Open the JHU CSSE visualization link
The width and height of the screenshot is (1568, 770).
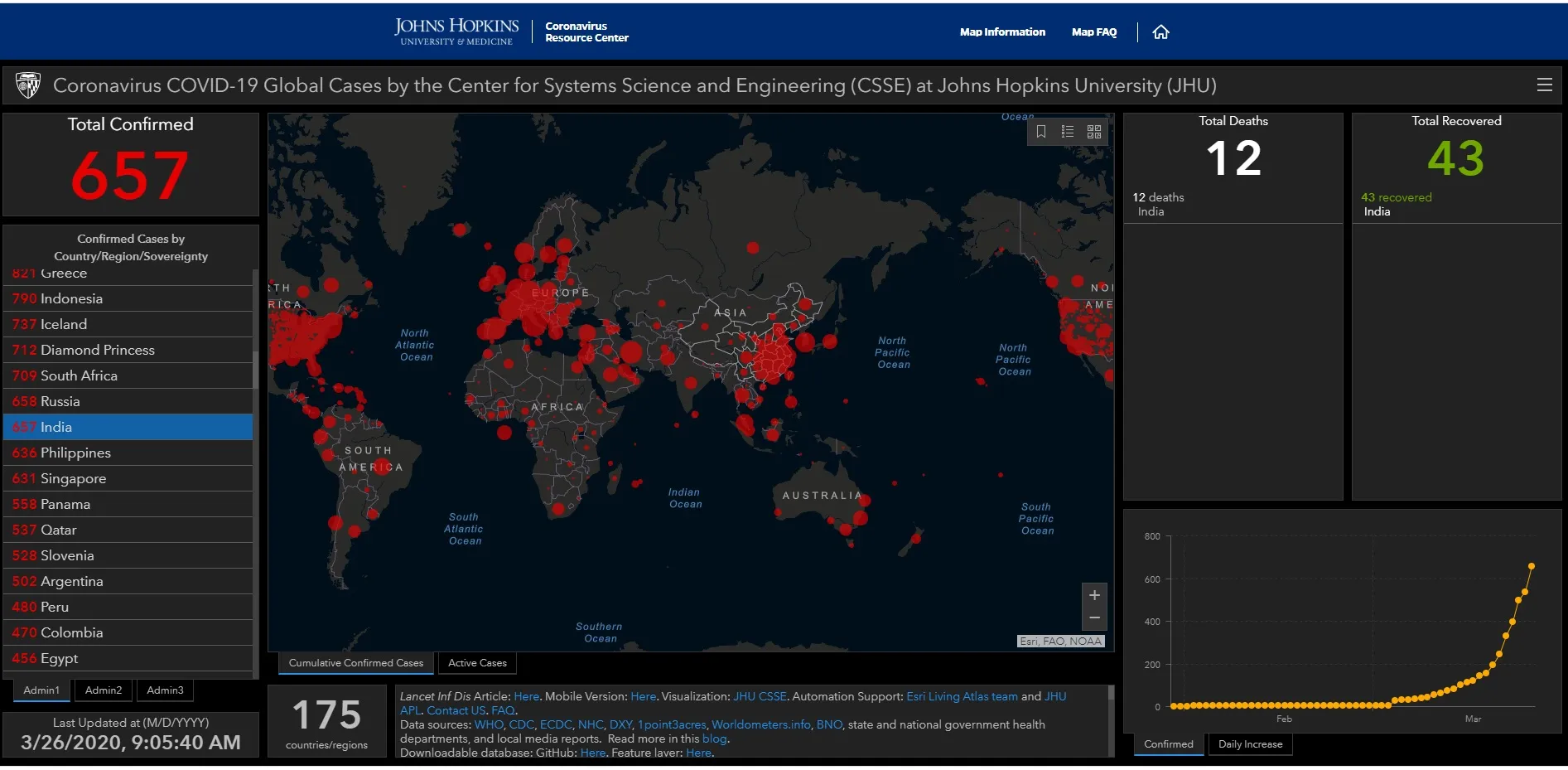coord(760,697)
